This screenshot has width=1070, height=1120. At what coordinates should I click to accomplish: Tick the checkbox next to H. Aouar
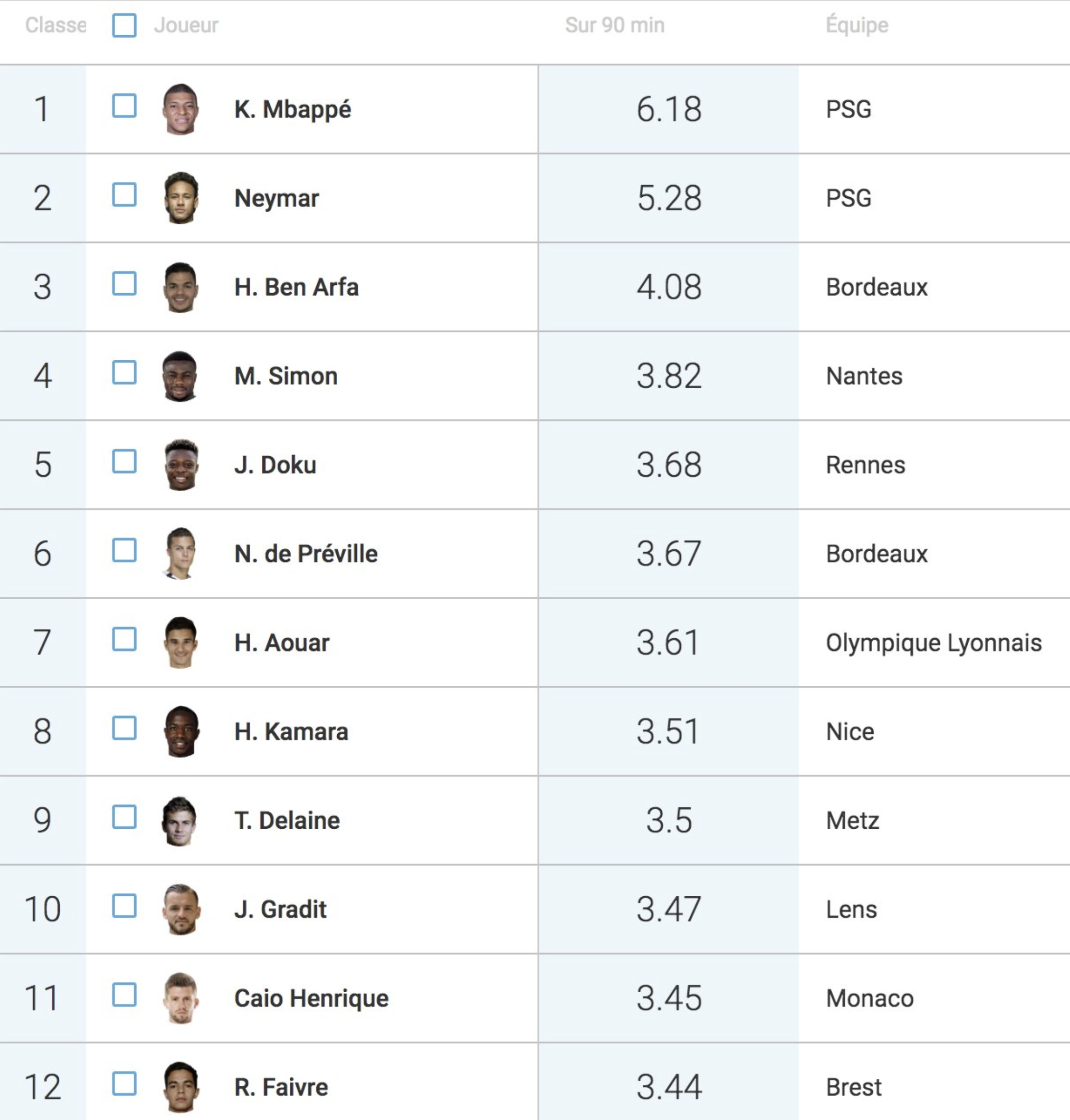point(124,639)
